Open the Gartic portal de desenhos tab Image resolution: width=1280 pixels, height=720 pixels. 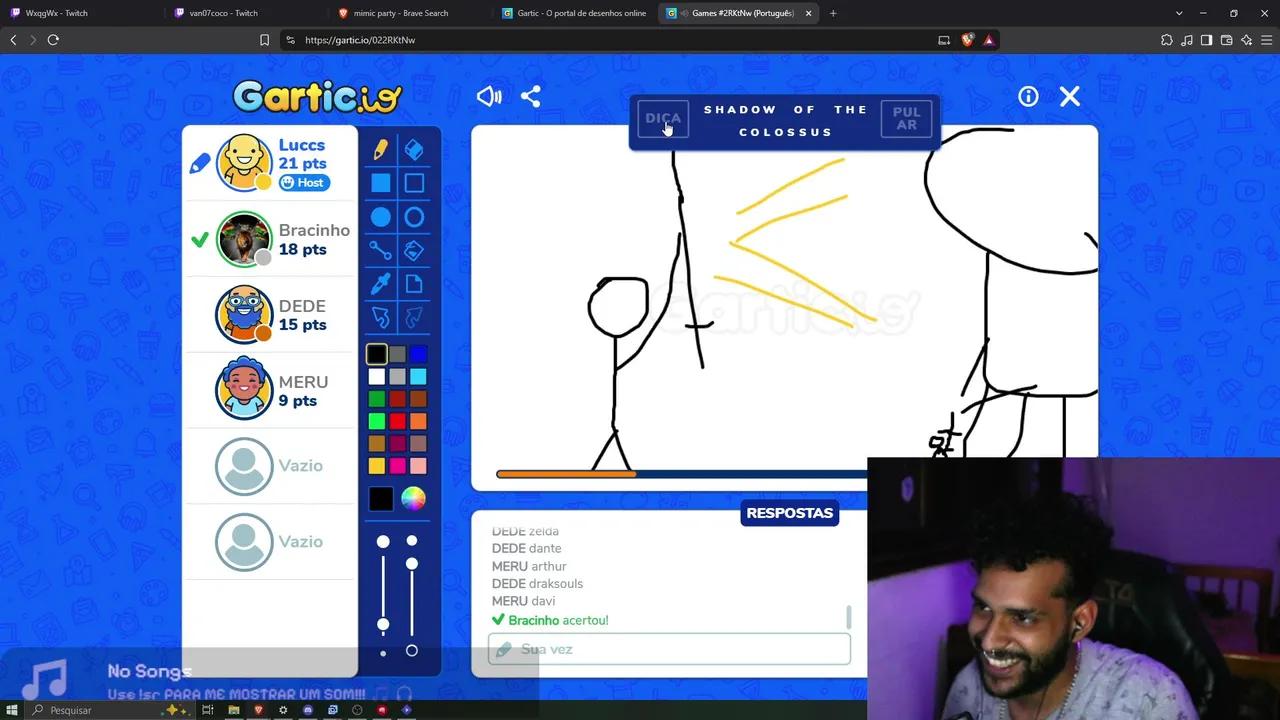pyautogui.click(x=574, y=13)
